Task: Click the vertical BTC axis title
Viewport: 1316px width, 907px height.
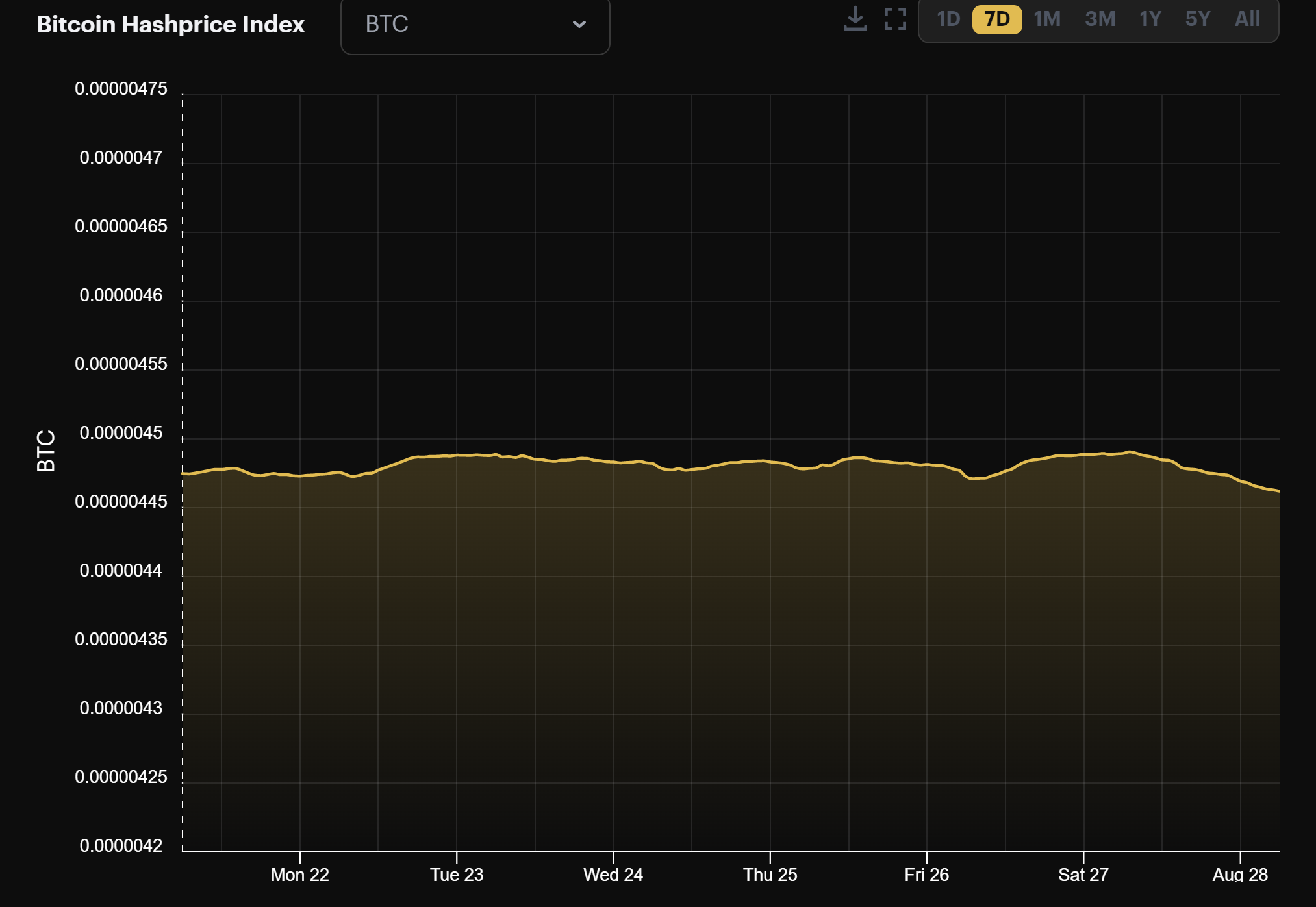Action: (46, 451)
